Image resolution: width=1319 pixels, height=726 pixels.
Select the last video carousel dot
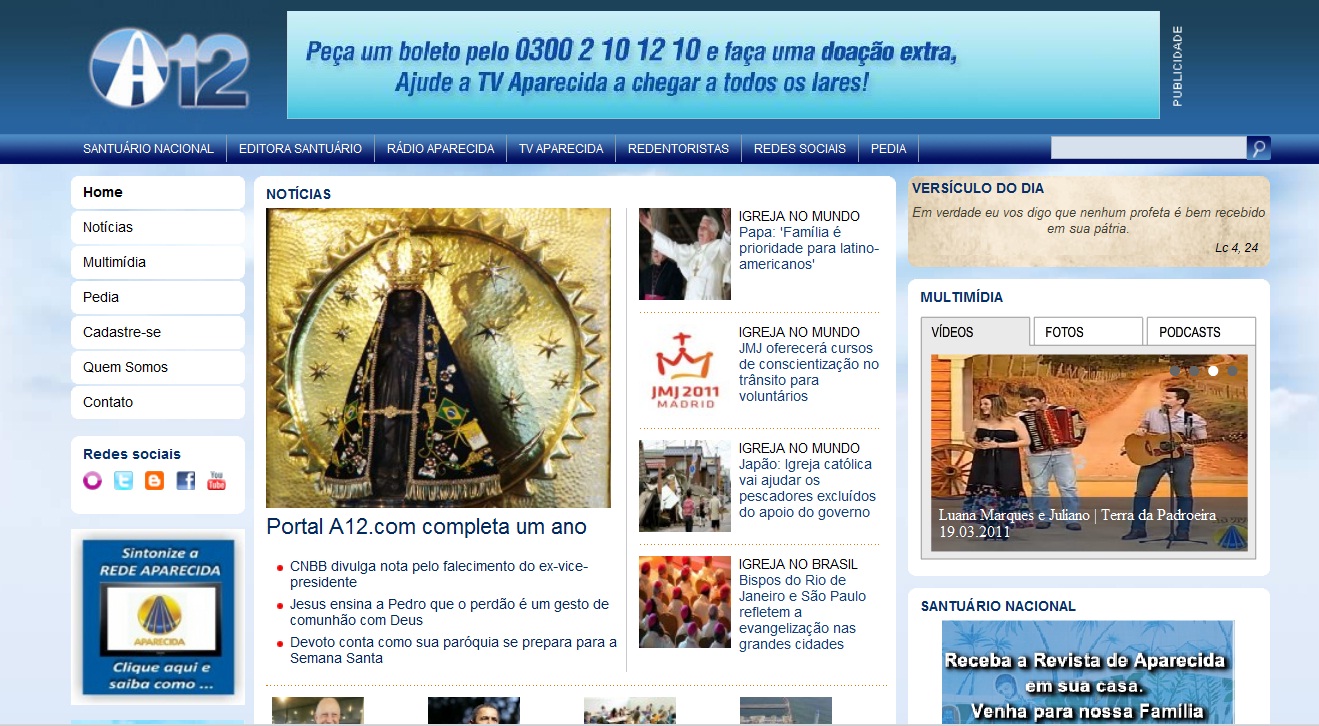coord(1232,371)
